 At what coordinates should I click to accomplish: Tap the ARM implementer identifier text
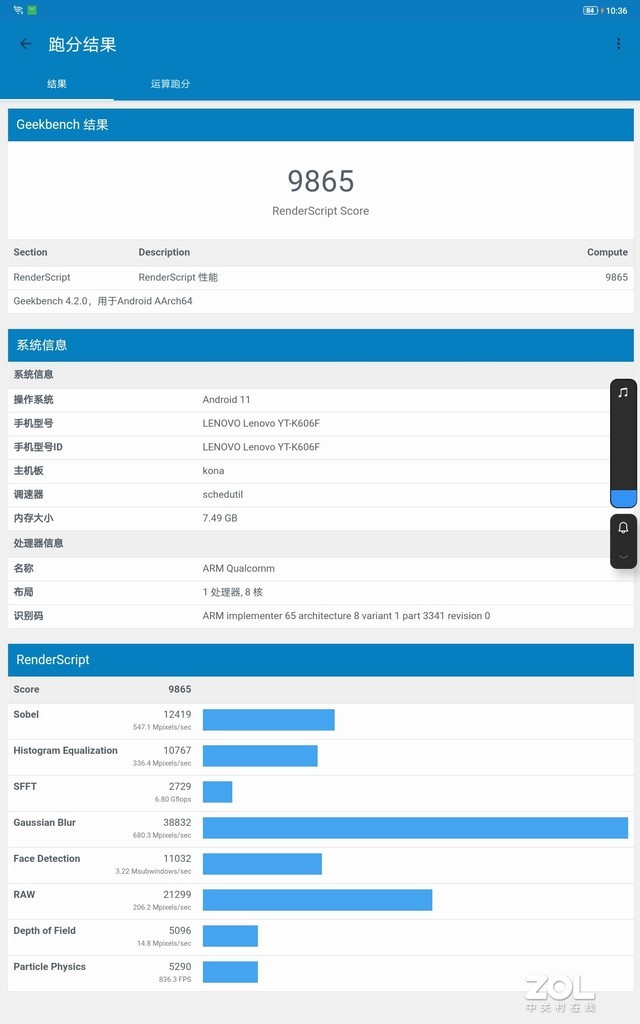click(x=346, y=616)
